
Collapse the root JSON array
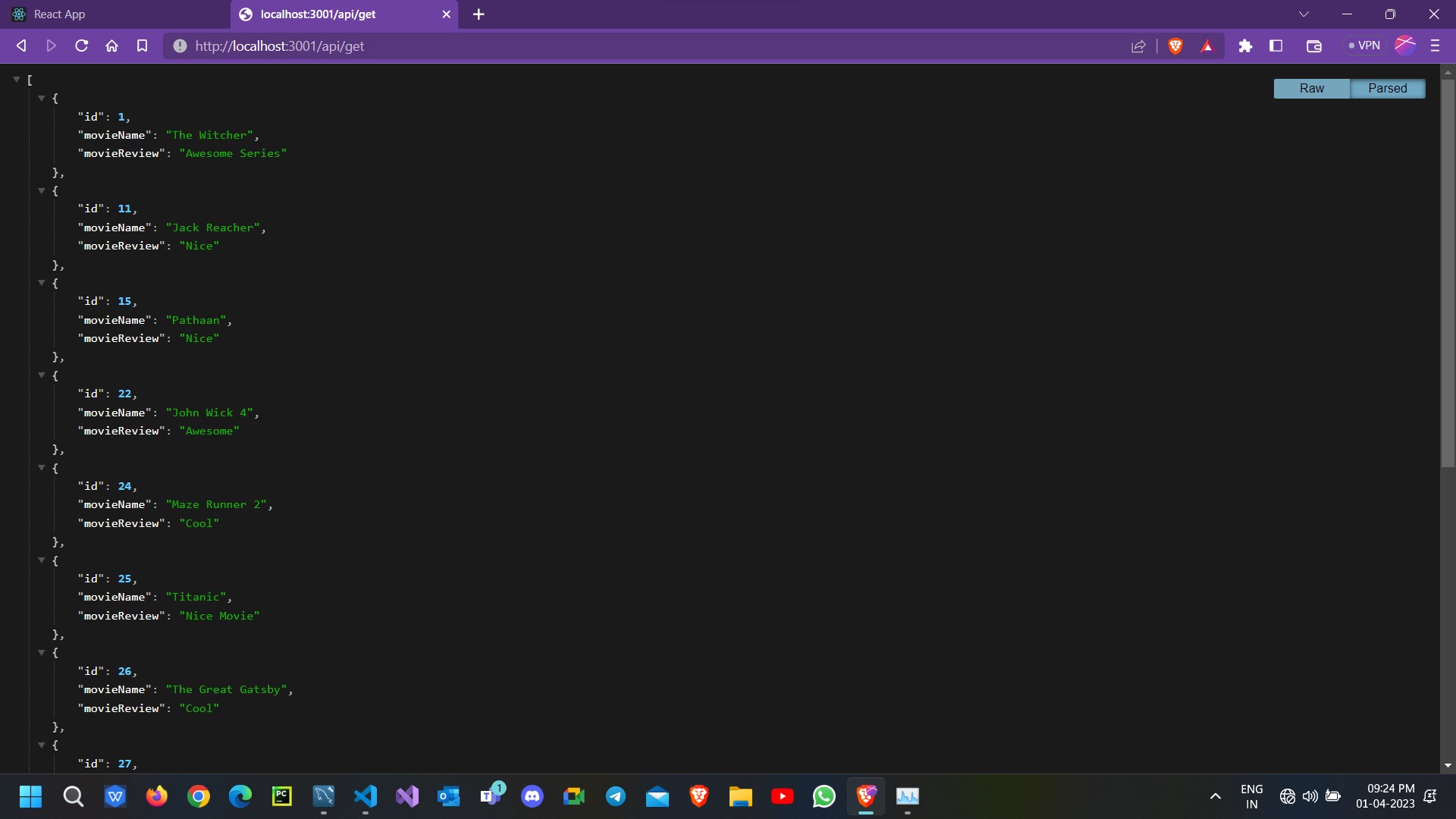[16, 79]
